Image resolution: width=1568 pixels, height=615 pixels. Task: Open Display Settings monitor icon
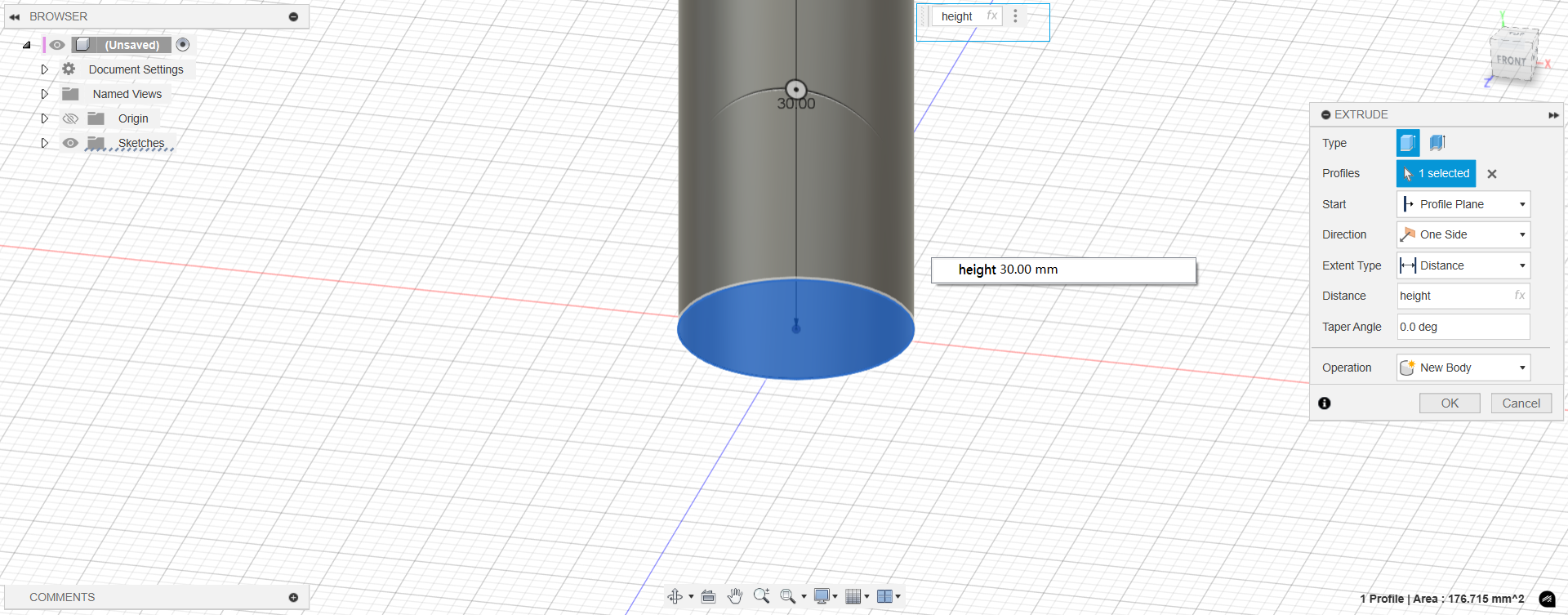tap(822, 596)
